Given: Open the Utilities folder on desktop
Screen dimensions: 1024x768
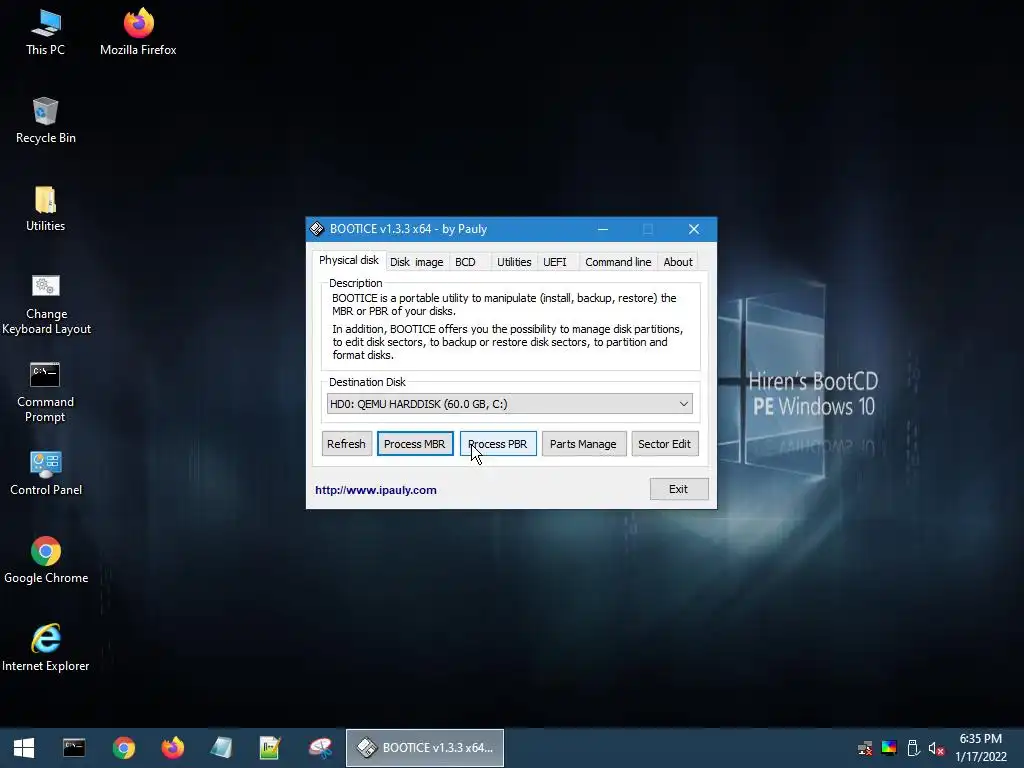Looking at the screenshot, I should tap(45, 208).
